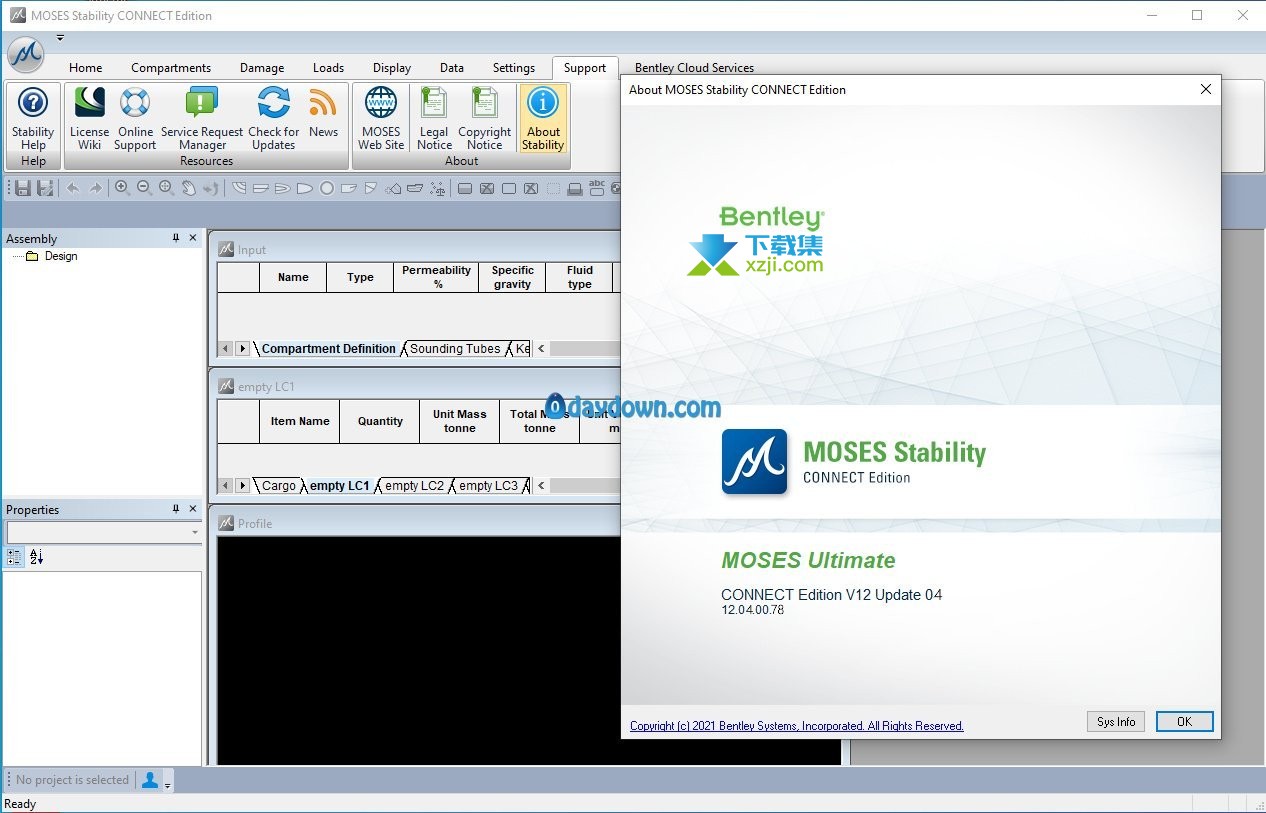Image resolution: width=1266 pixels, height=813 pixels.
Task: Click the Quantity column header
Action: pos(380,421)
